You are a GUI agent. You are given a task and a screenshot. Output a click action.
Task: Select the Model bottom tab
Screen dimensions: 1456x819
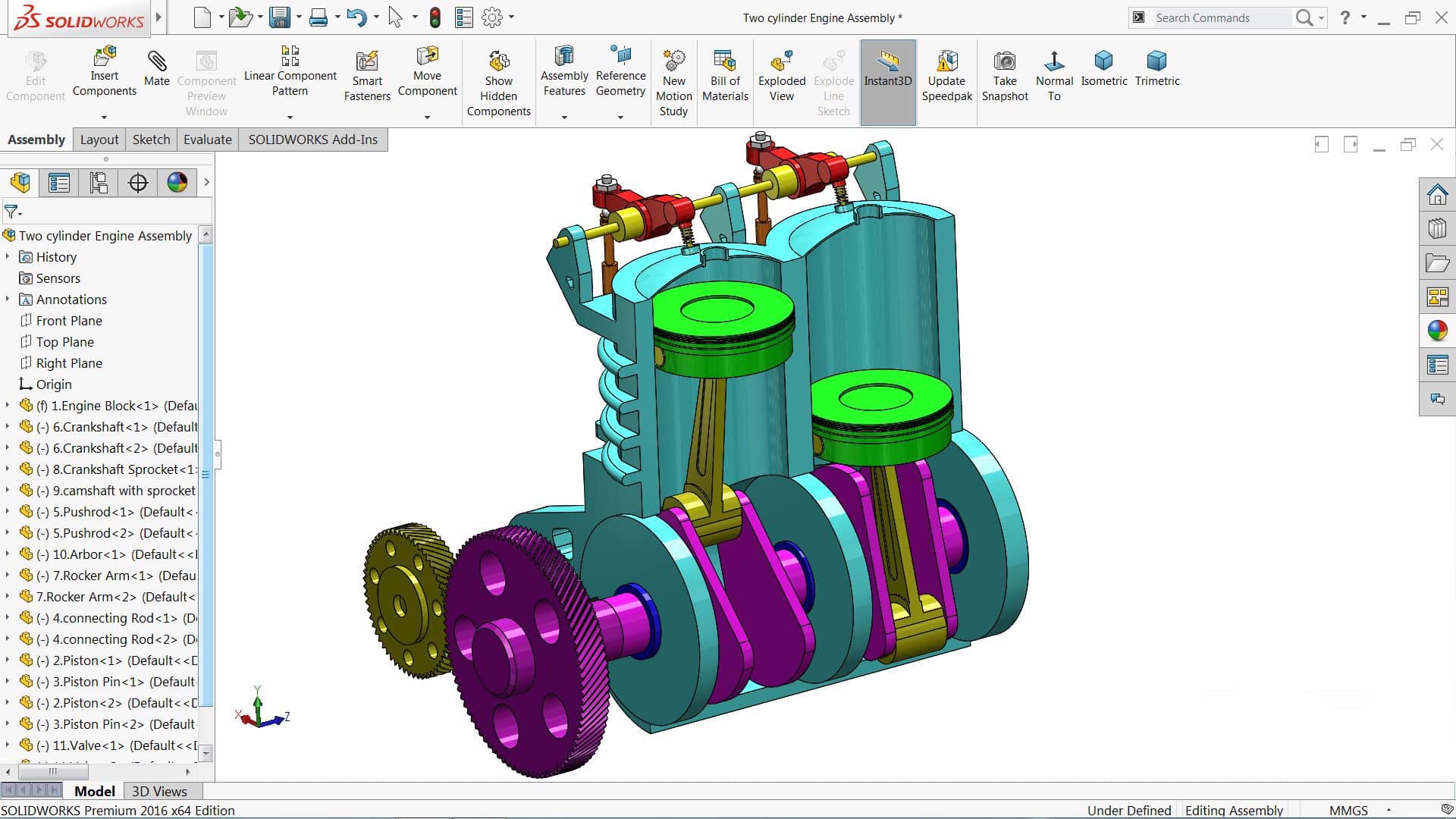point(95,791)
